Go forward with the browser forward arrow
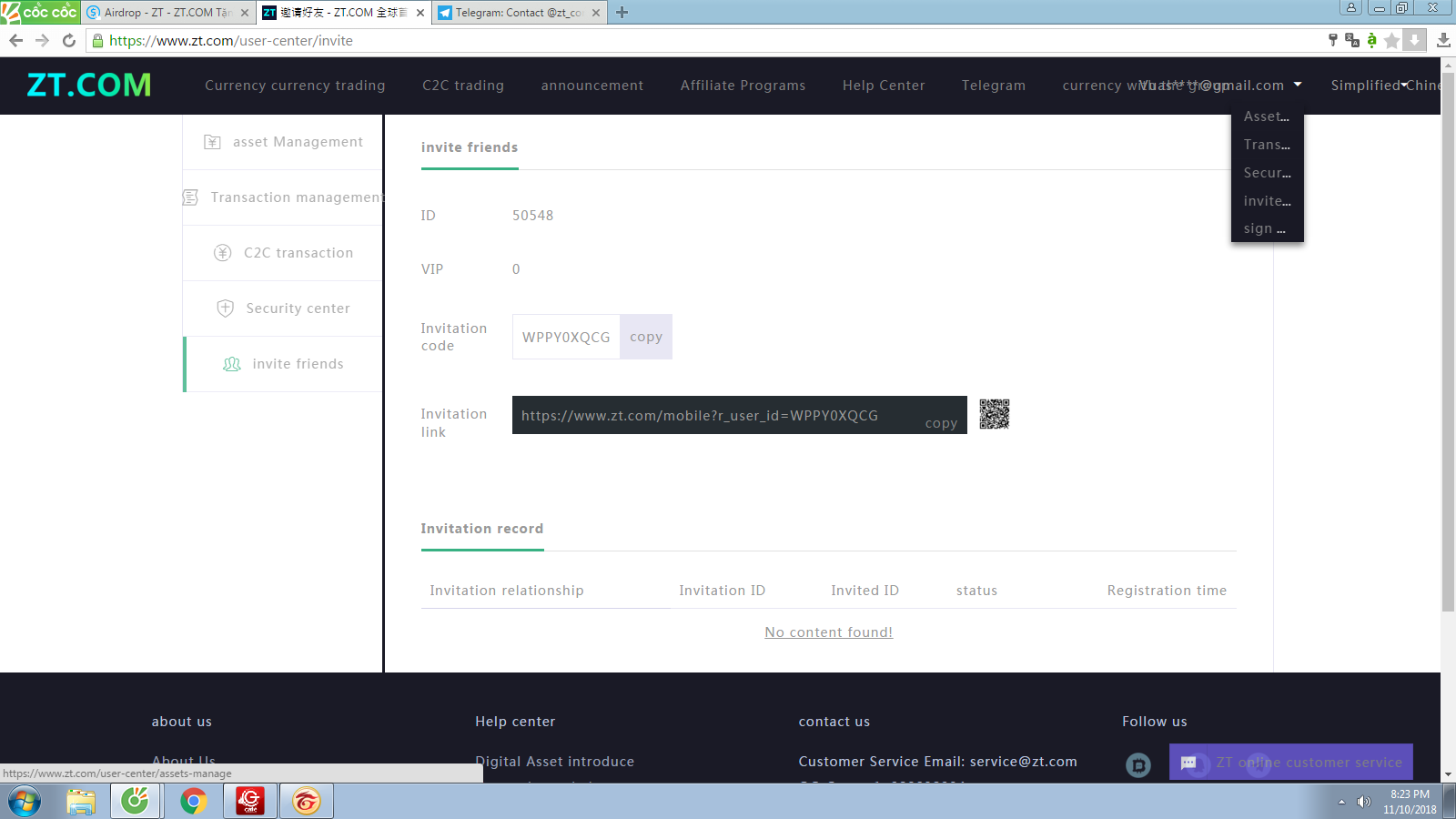 [42, 40]
